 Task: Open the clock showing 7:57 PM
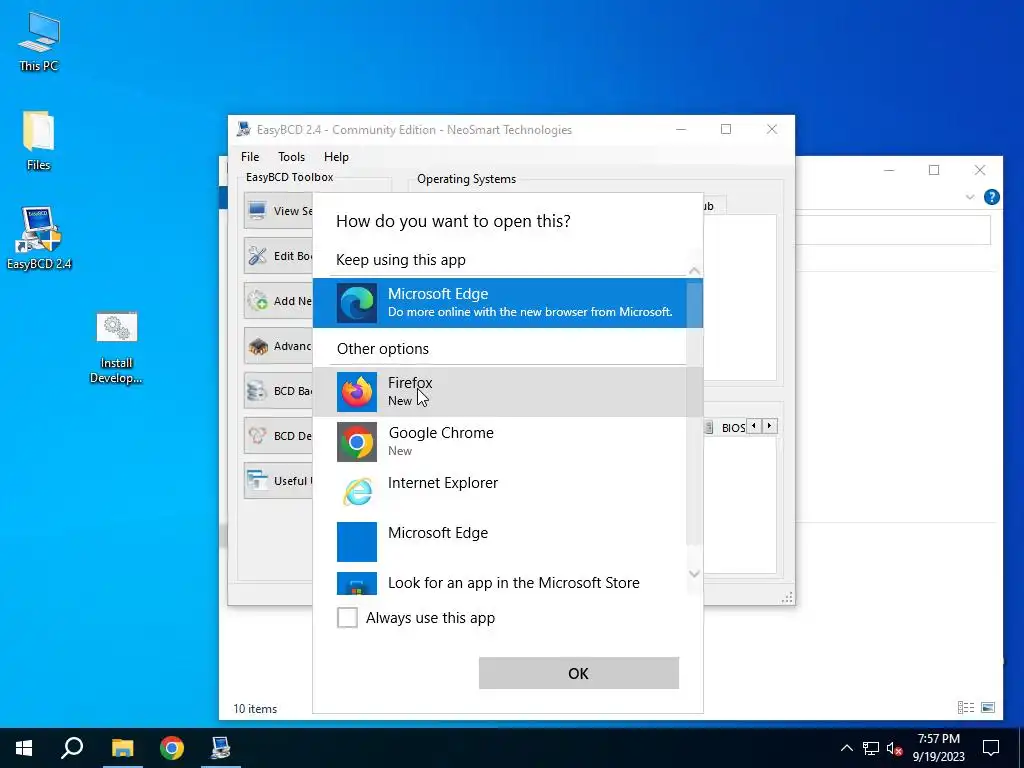(x=938, y=748)
